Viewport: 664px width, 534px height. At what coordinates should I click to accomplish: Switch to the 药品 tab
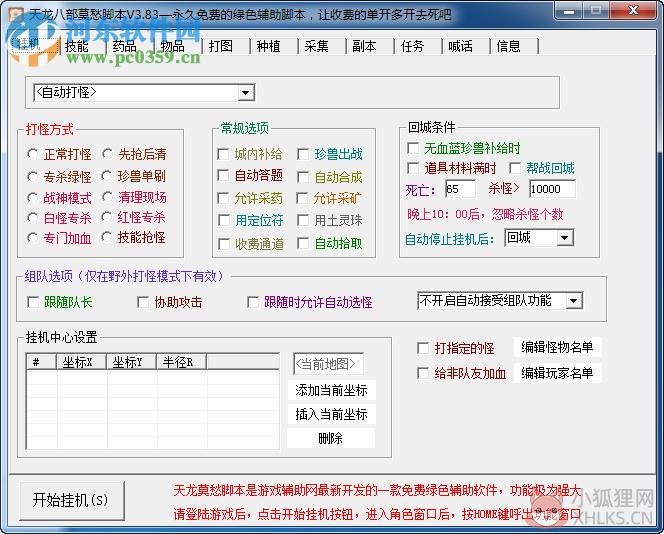[x=124, y=46]
